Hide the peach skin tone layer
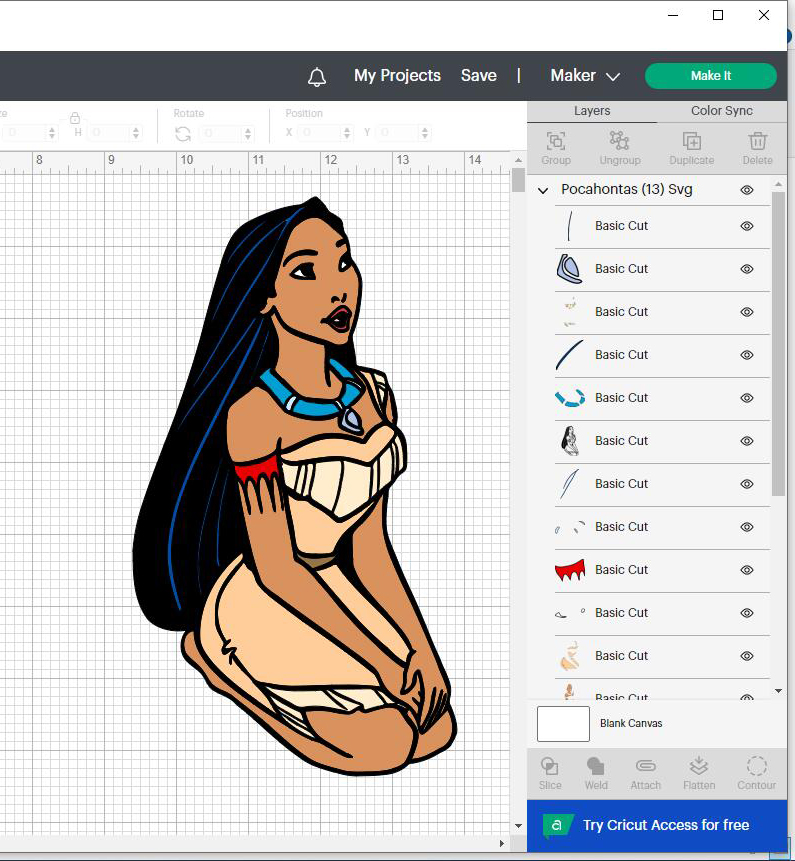 click(x=747, y=656)
